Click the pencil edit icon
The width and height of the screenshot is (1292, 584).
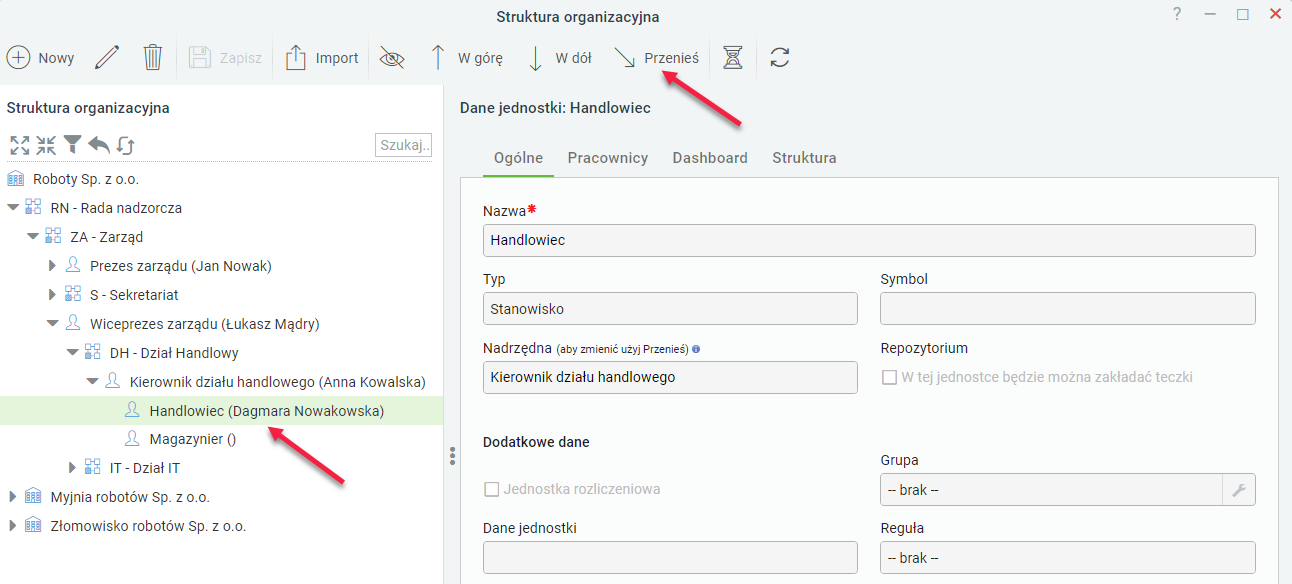coord(107,58)
